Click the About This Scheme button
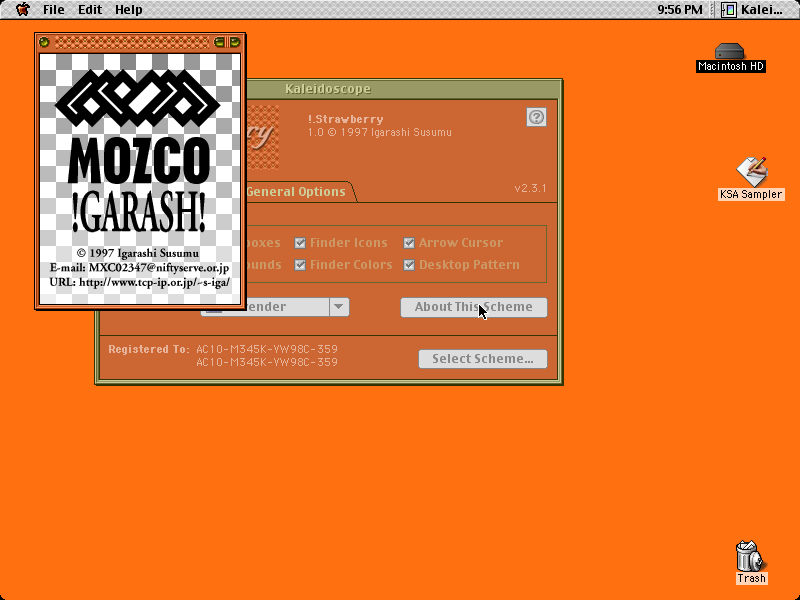The width and height of the screenshot is (800, 600). [x=473, y=307]
